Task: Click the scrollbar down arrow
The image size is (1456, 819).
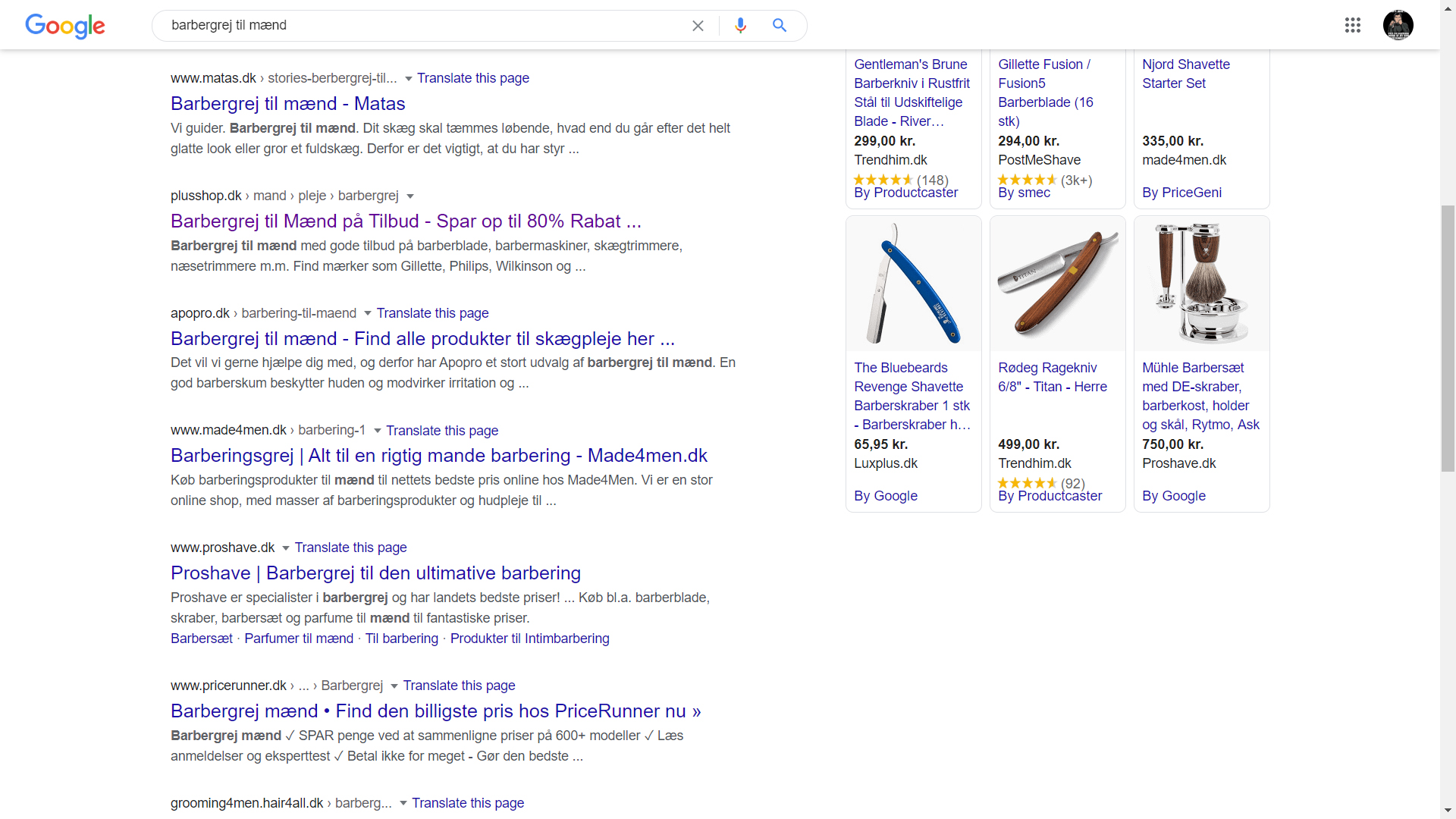Action: pyautogui.click(x=1448, y=811)
